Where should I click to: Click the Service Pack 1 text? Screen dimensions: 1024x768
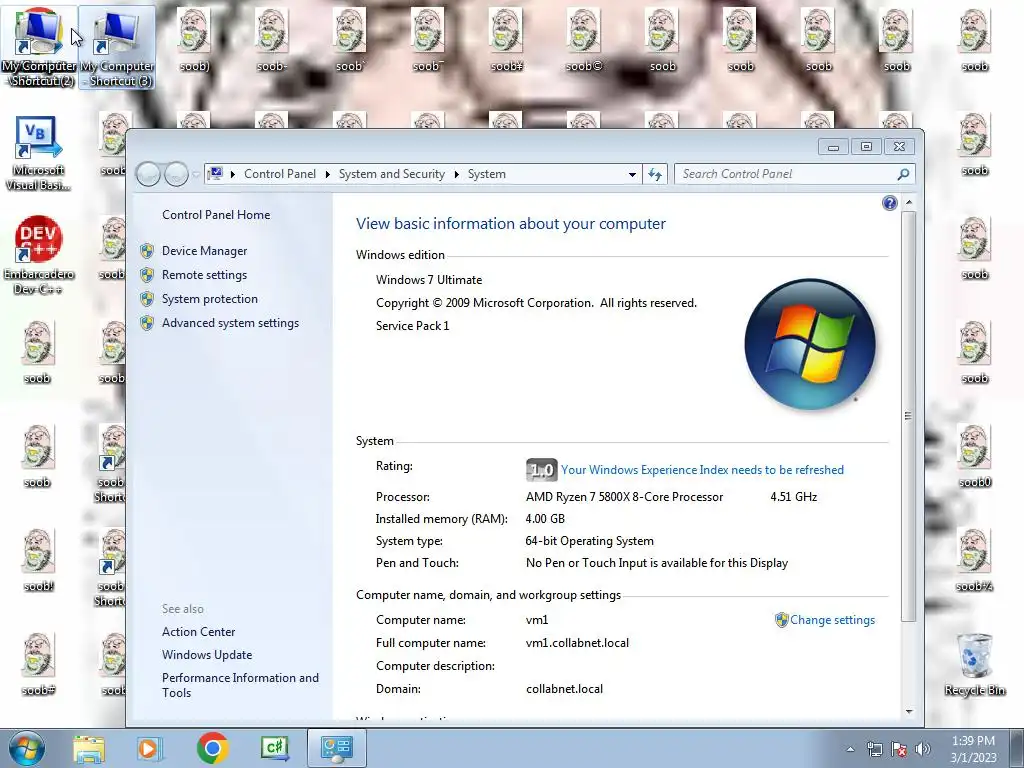(412, 325)
